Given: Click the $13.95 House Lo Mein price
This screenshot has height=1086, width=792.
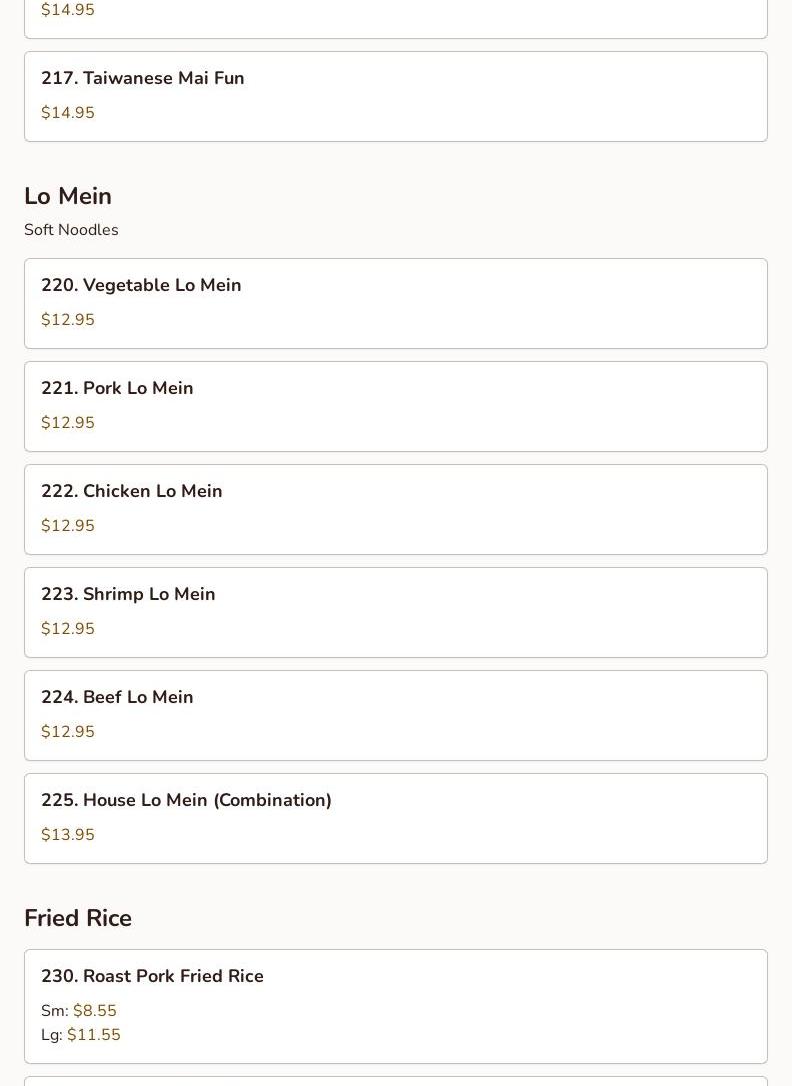Looking at the screenshot, I should coord(68,835).
